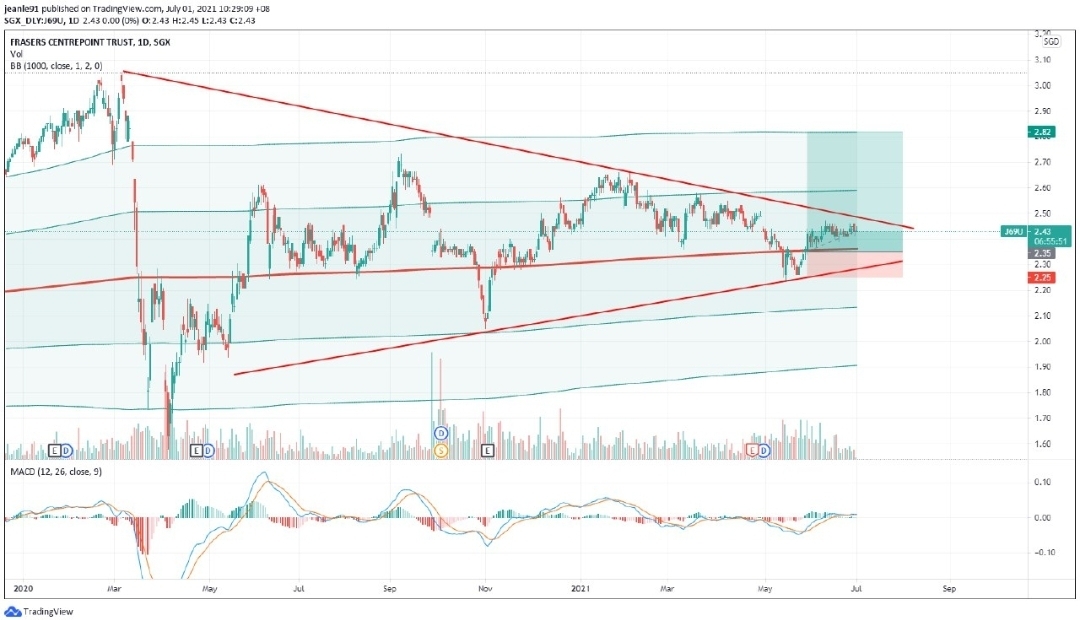Select the BB (1000, close, 1, 2, 0) indicator label
The height and width of the screenshot is (620, 1080).
(56, 65)
